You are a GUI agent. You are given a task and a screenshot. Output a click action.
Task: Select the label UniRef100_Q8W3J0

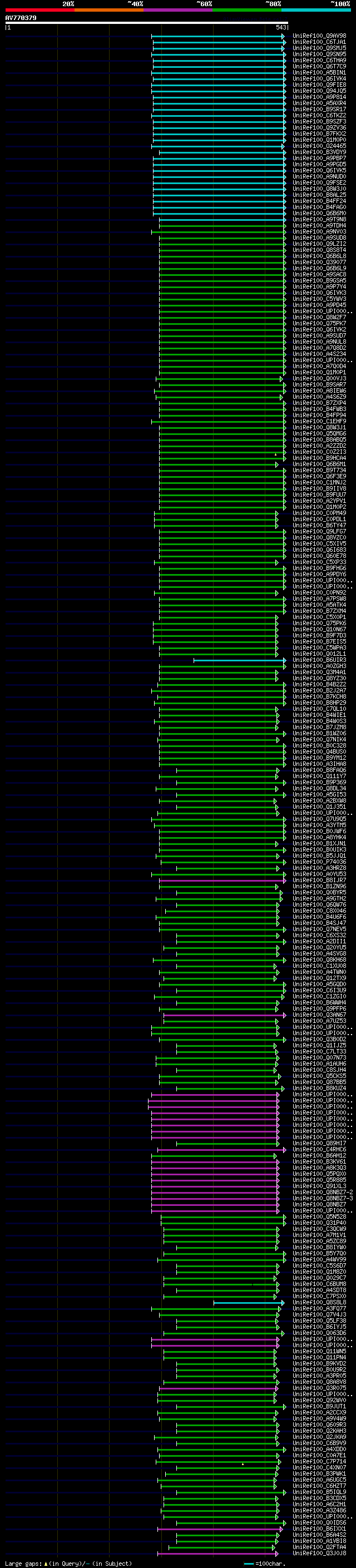[x=319, y=189]
